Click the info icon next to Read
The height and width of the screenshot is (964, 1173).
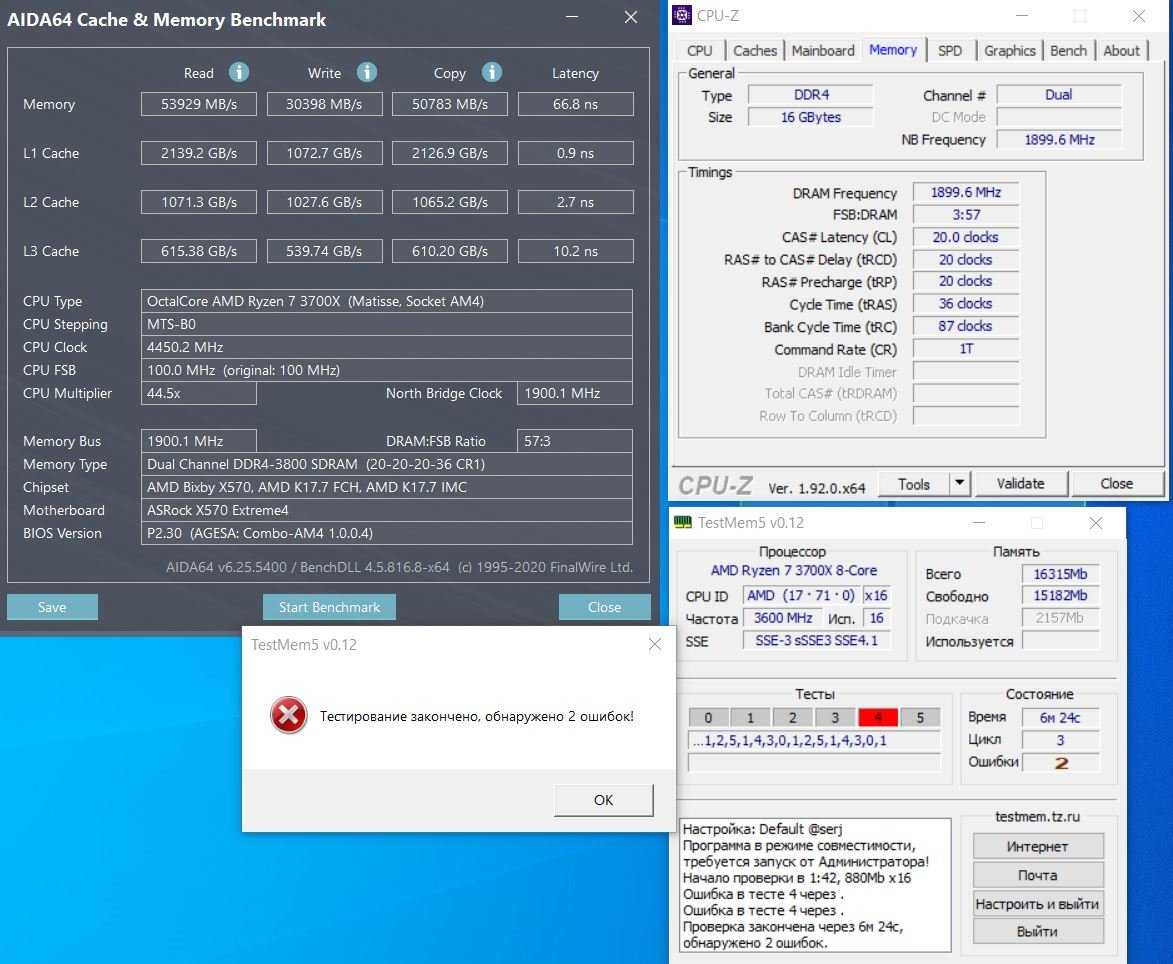pyautogui.click(x=238, y=72)
